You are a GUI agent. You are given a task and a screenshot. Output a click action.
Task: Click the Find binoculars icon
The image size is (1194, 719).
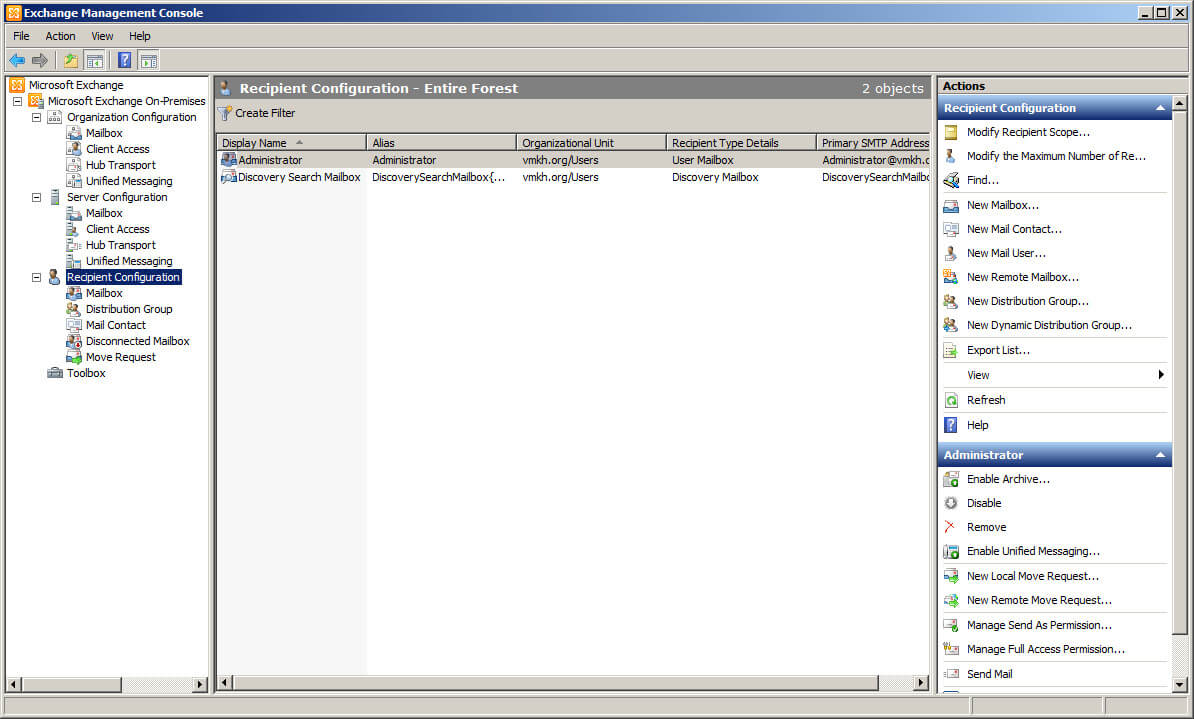[x=950, y=181]
